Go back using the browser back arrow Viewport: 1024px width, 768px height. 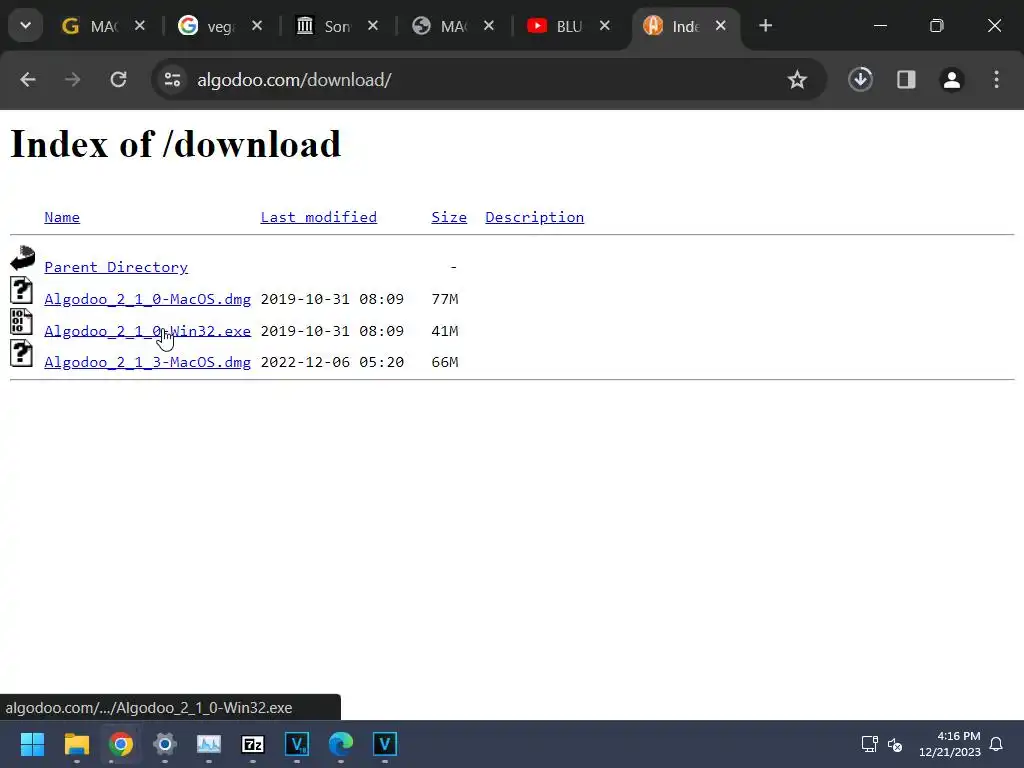(27, 80)
